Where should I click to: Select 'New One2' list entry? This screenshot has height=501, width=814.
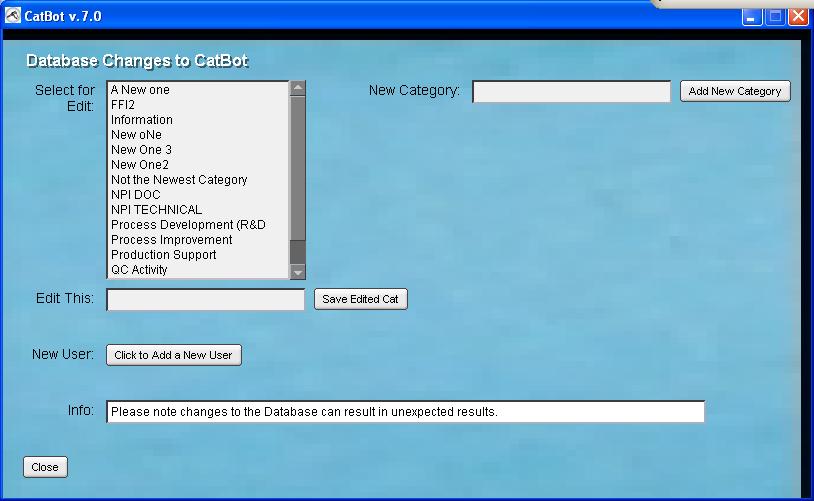pos(197,165)
